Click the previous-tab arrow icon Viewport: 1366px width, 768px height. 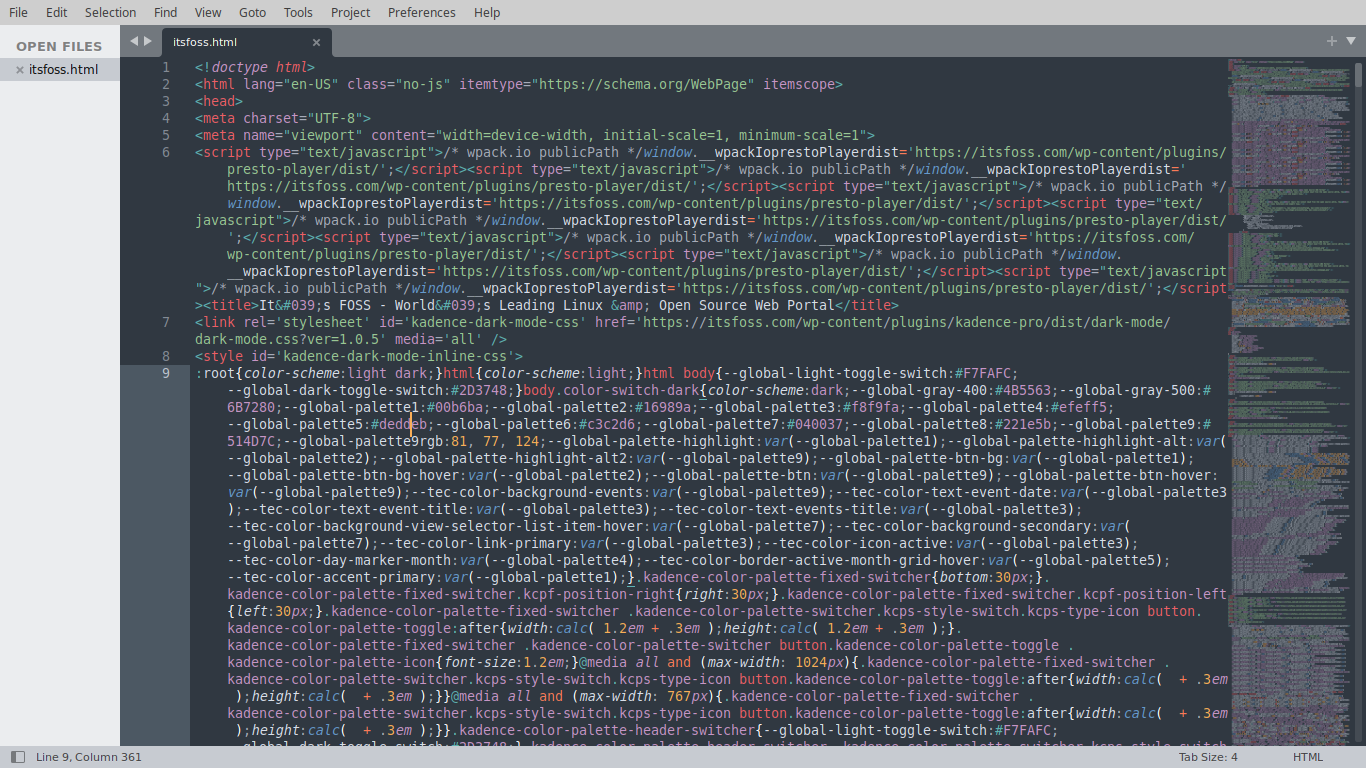click(133, 41)
